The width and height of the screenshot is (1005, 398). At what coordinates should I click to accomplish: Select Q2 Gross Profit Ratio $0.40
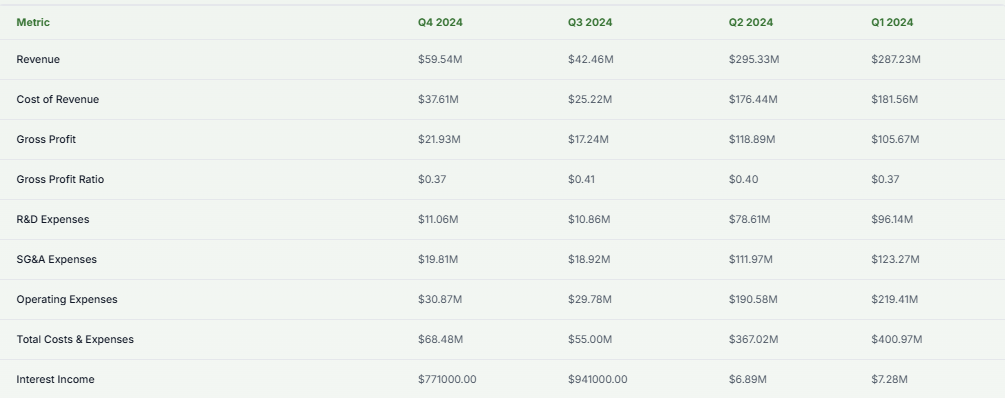[x=743, y=179]
